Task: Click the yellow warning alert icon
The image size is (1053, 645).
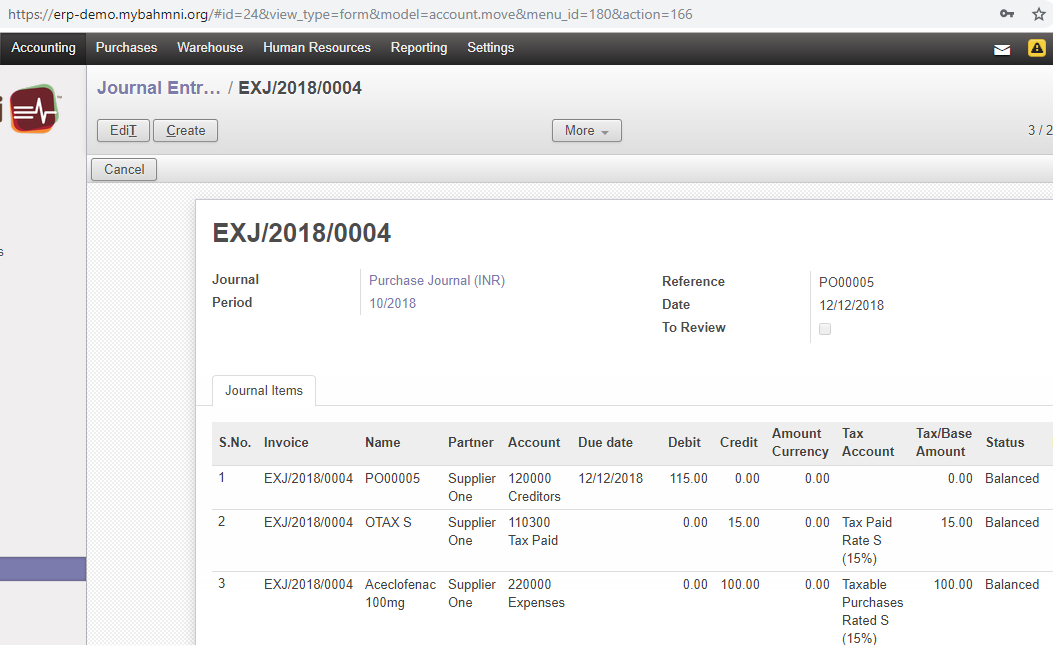Action: (1037, 48)
